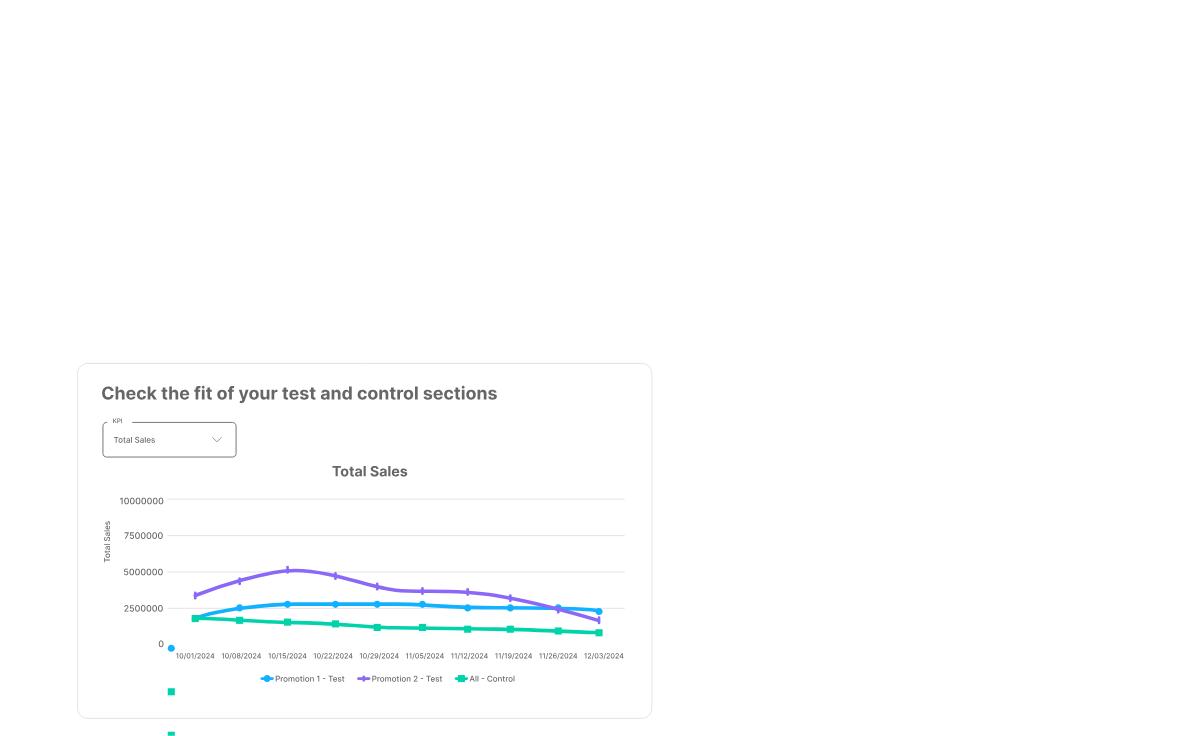Select the Promotion 1 point at 12/03/2024
Viewport: 1191px width, 736px height.
[x=599, y=611]
